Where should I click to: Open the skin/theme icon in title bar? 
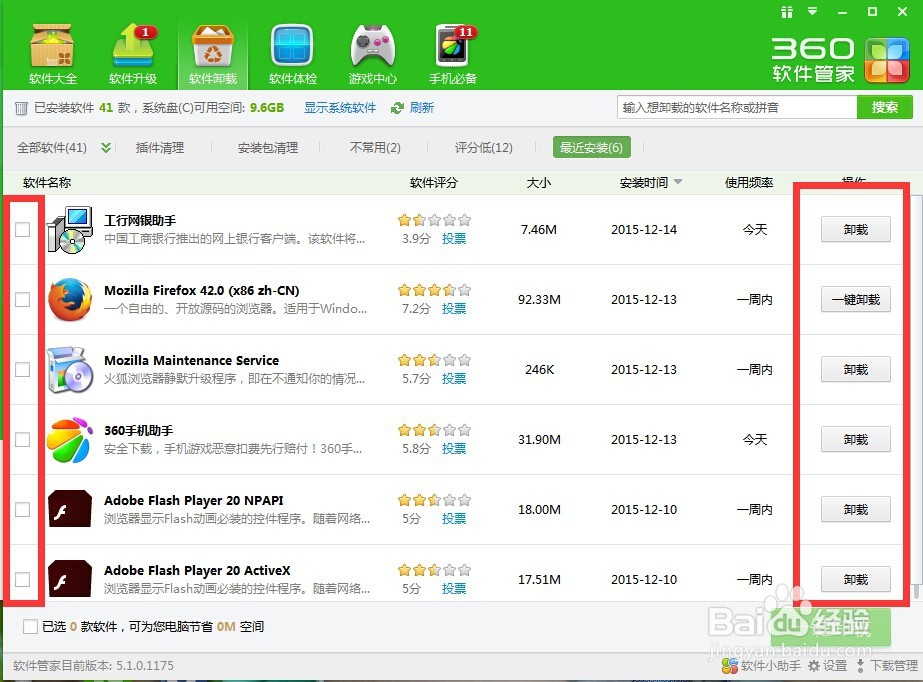click(x=787, y=12)
